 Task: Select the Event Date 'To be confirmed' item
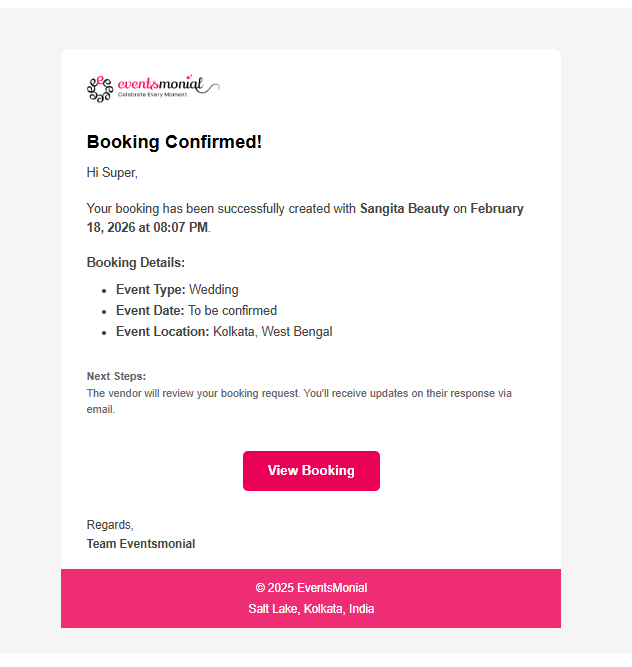click(196, 311)
